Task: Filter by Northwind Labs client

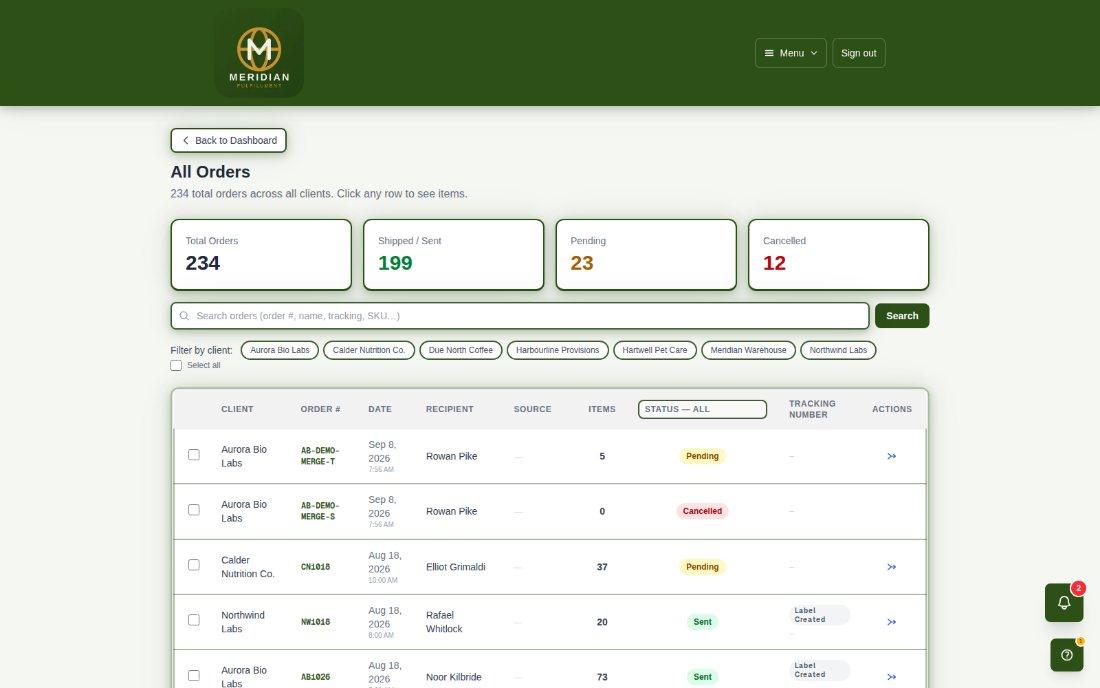Action: (838, 351)
